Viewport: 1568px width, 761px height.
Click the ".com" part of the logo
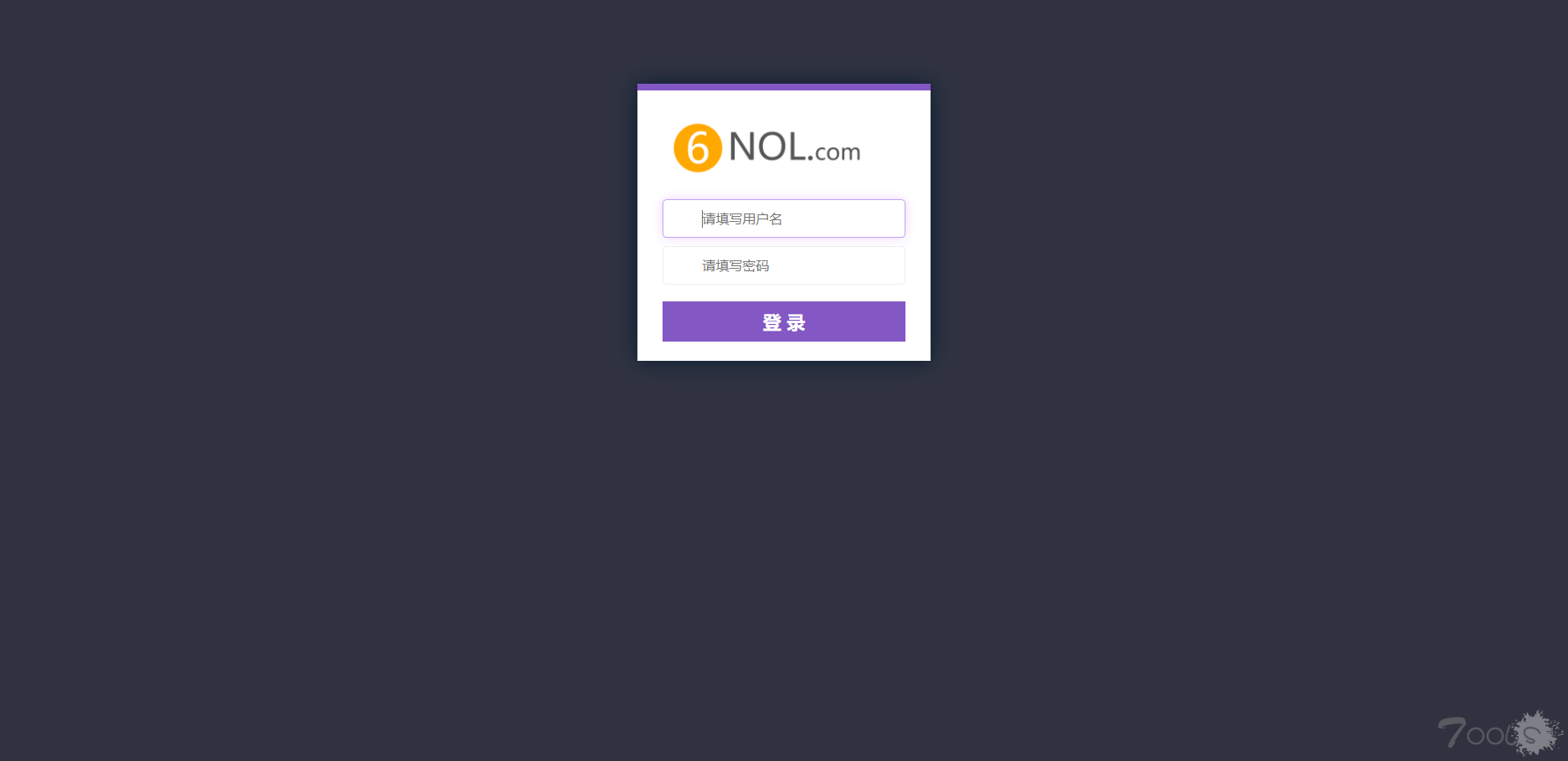coord(834,152)
